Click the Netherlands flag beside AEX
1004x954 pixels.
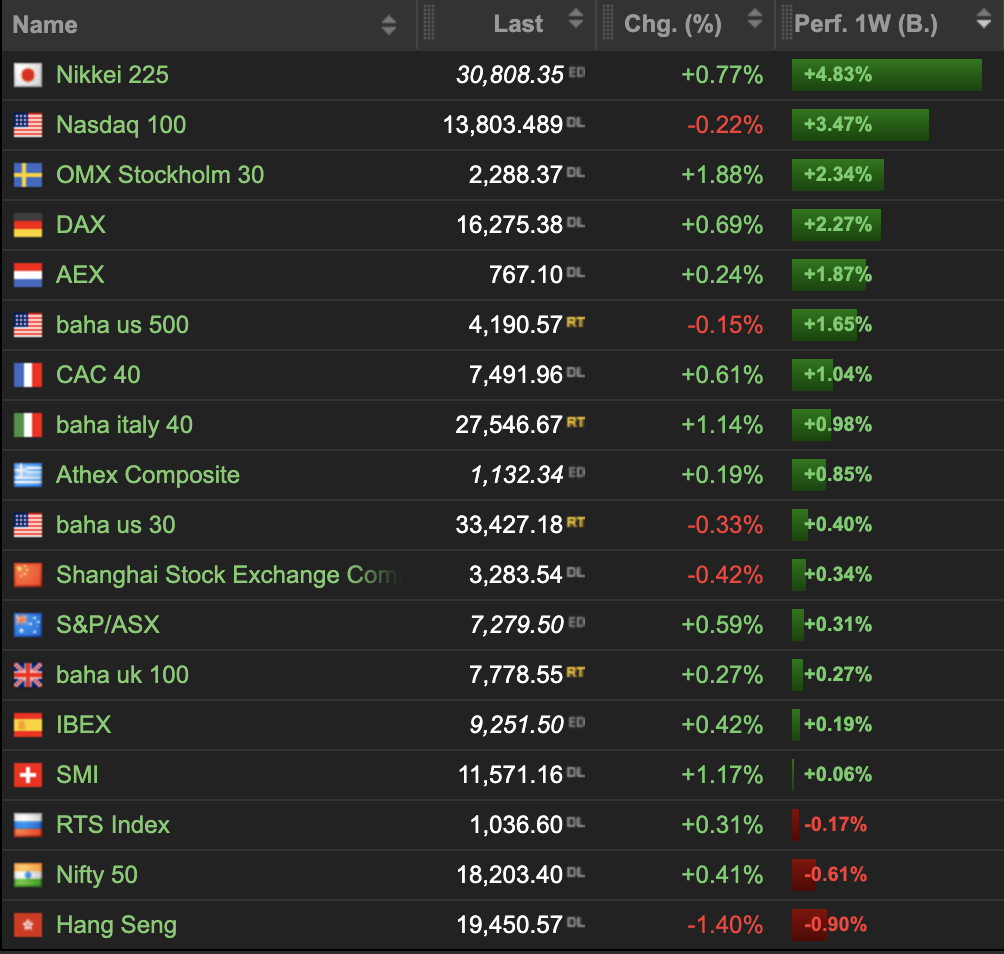[28, 275]
